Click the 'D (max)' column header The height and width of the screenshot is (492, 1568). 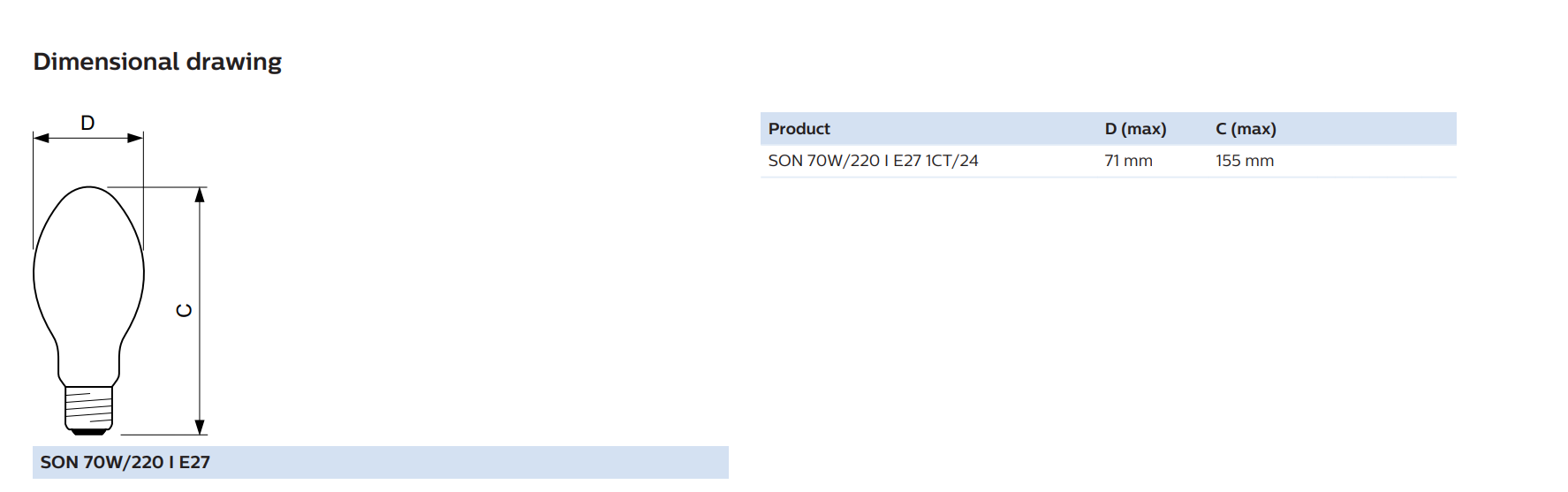tap(1135, 129)
